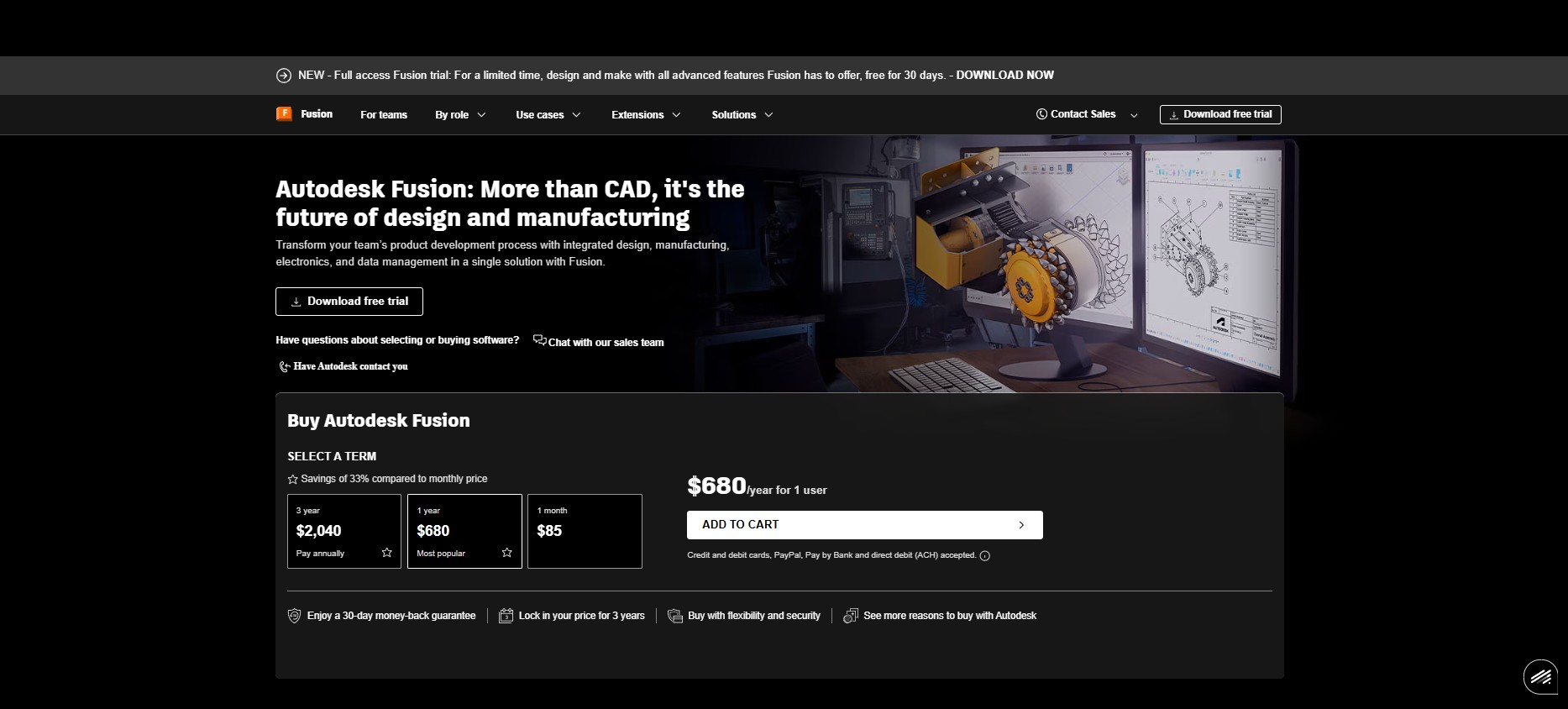Click See more reasons to buy with Autodesk
The width and height of the screenshot is (1568, 709).
click(x=950, y=616)
